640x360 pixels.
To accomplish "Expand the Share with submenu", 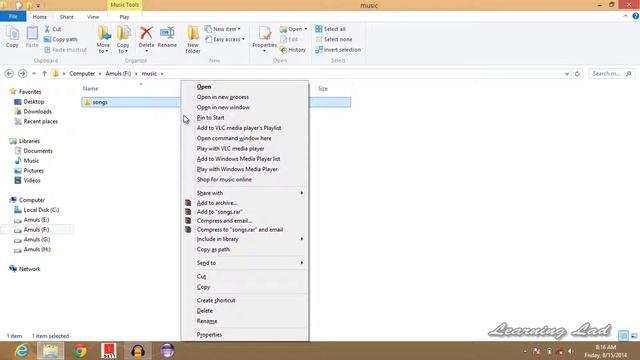I will click(x=245, y=193).
